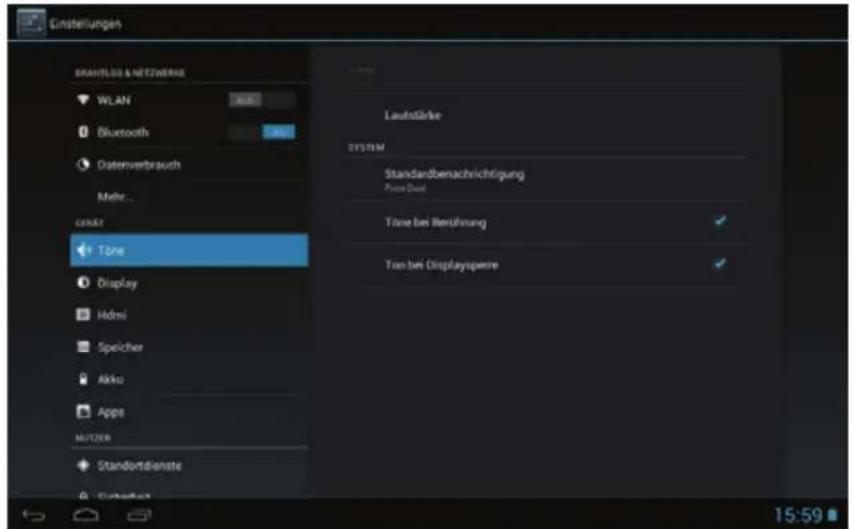Image resolution: width=851 pixels, height=529 pixels.
Task: Tap the Display brightness icon
Action: pos(83,282)
